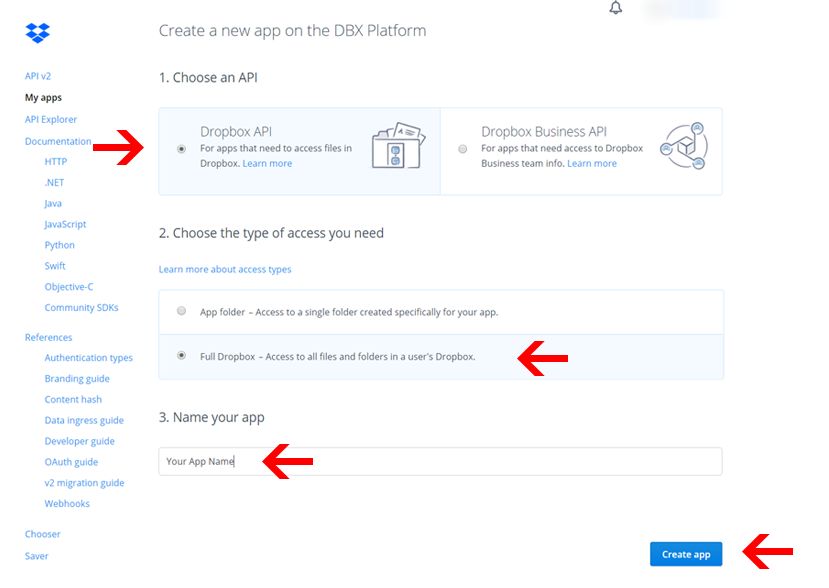This screenshot has height=588, width=829.
Task: Choose App folder access
Action: (x=181, y=310)
